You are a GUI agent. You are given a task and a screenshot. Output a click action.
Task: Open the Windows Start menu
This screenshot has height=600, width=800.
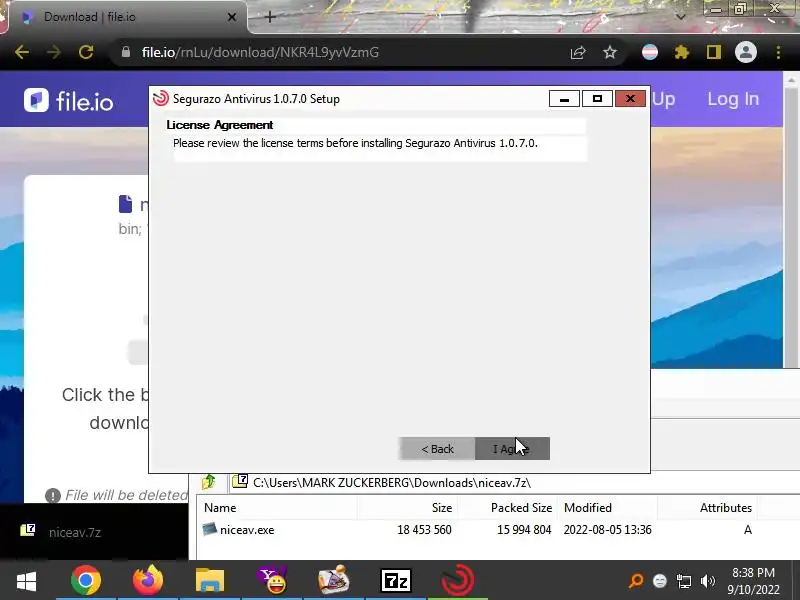pyautogui.click(x=27, y=581)
